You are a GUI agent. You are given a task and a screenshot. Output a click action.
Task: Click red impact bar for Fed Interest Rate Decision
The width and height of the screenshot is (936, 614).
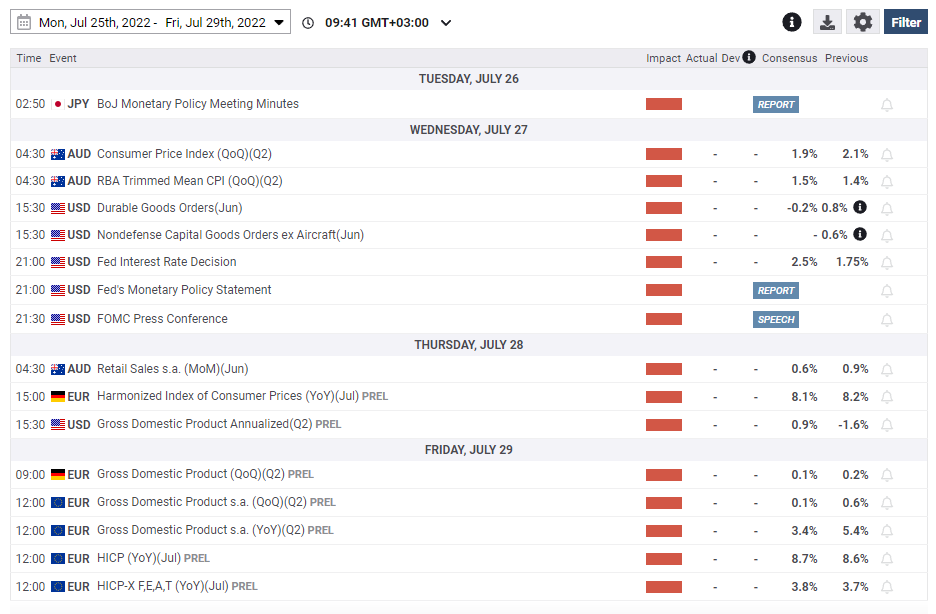click(x=664, y=262)
